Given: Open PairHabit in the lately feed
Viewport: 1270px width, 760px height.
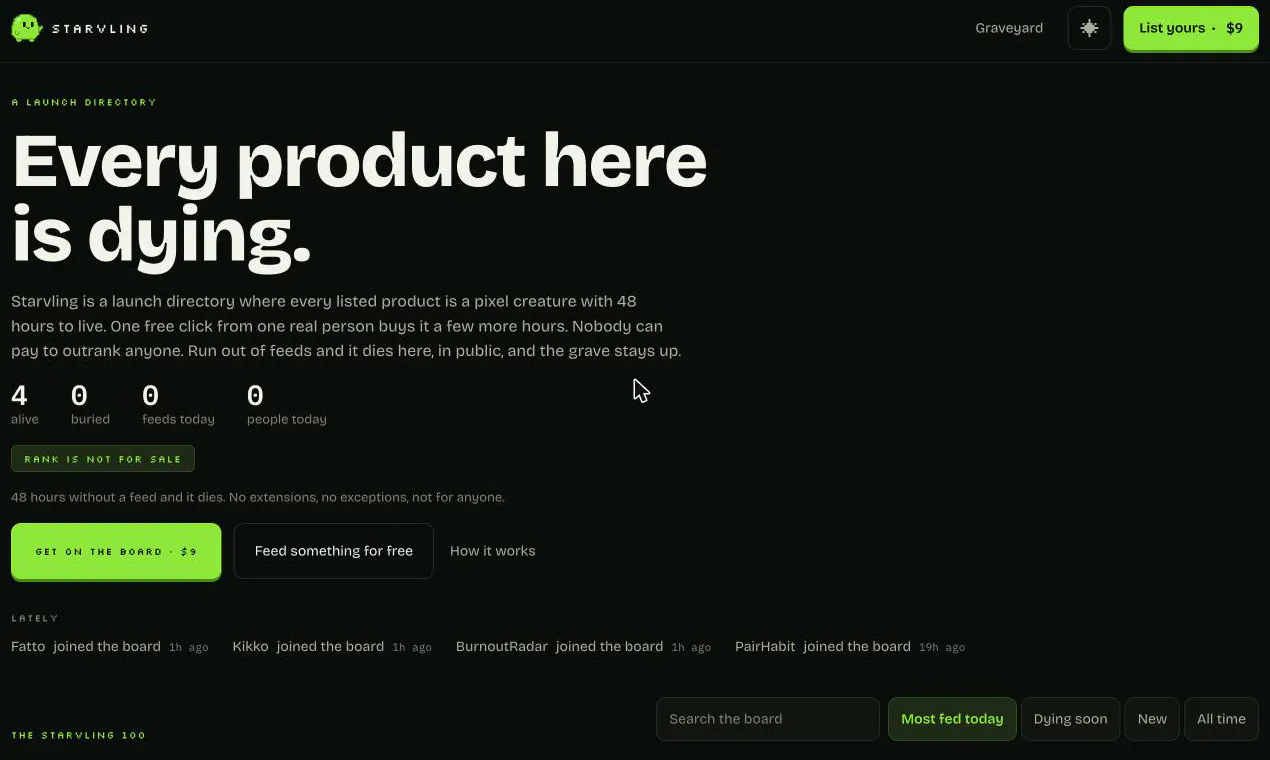Looking at the screenshot, I should click(x=765, y=647).
